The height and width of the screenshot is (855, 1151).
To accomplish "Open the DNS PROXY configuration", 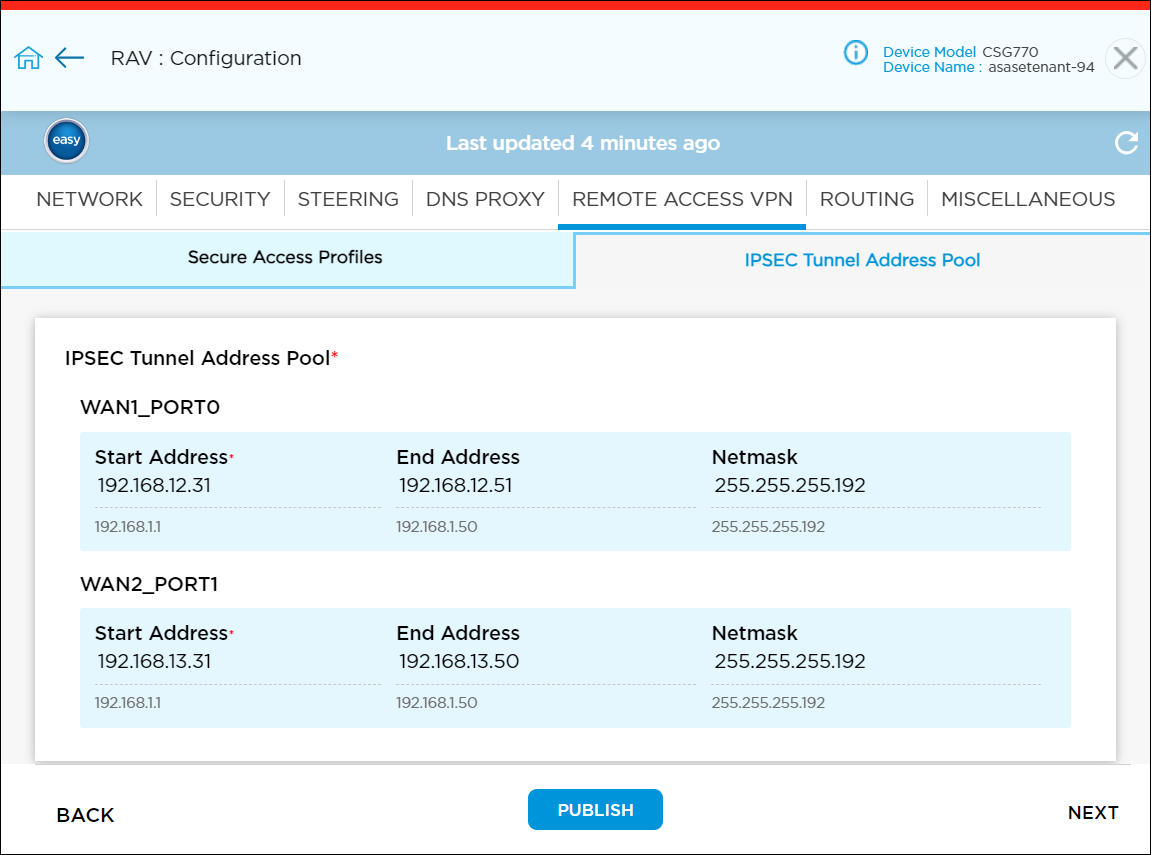I will [x=485, y=199].
